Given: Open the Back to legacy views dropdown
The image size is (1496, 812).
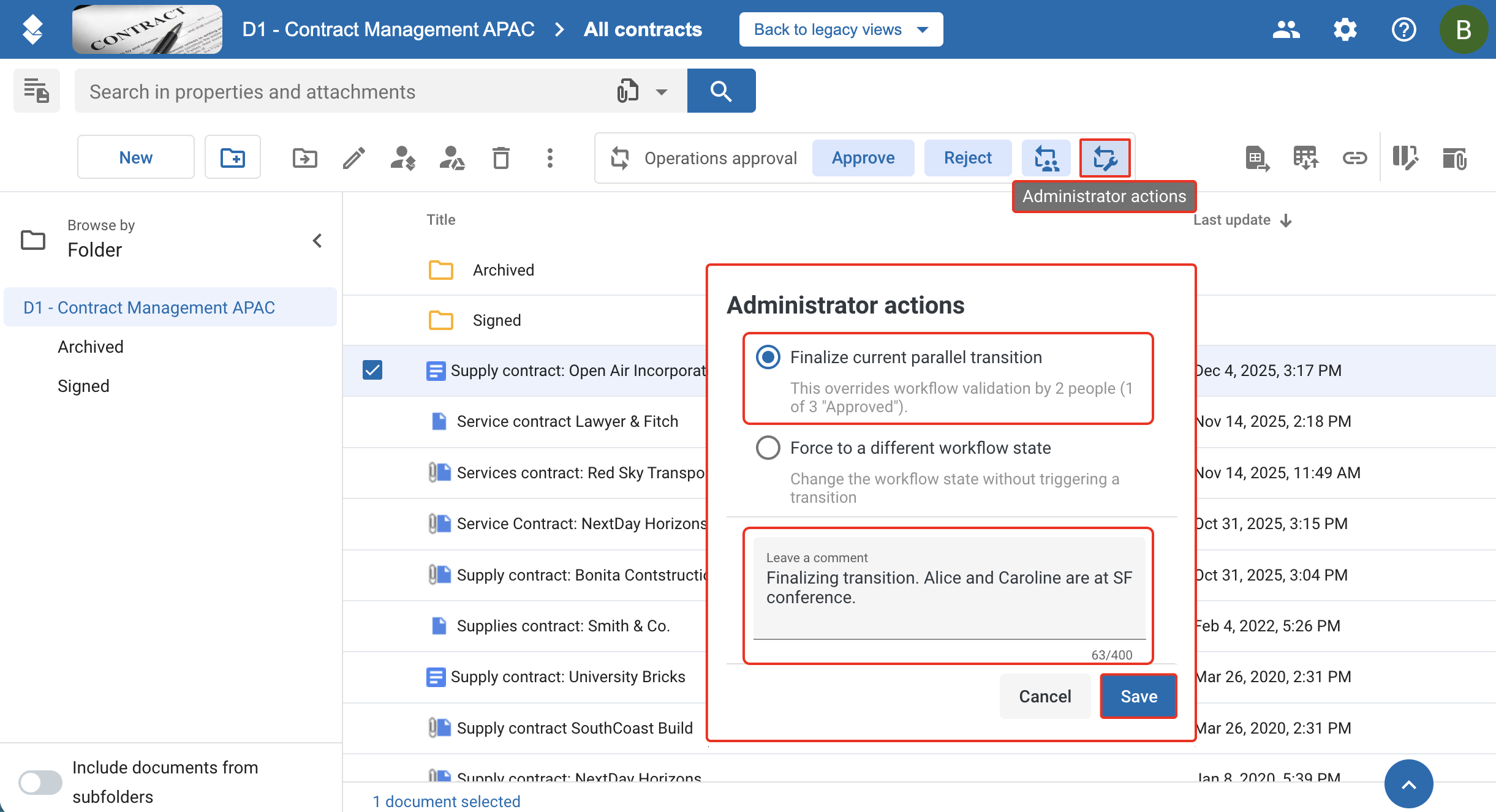Looking at the screenshot, I should click(x=841, y=29).
